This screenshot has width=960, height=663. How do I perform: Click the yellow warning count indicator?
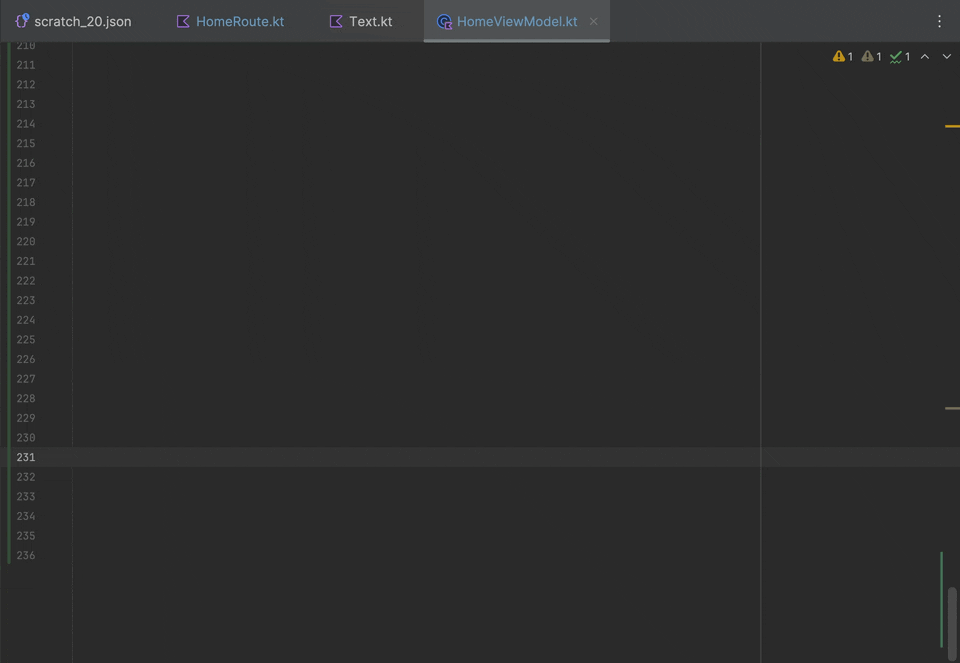pos(843,57)
